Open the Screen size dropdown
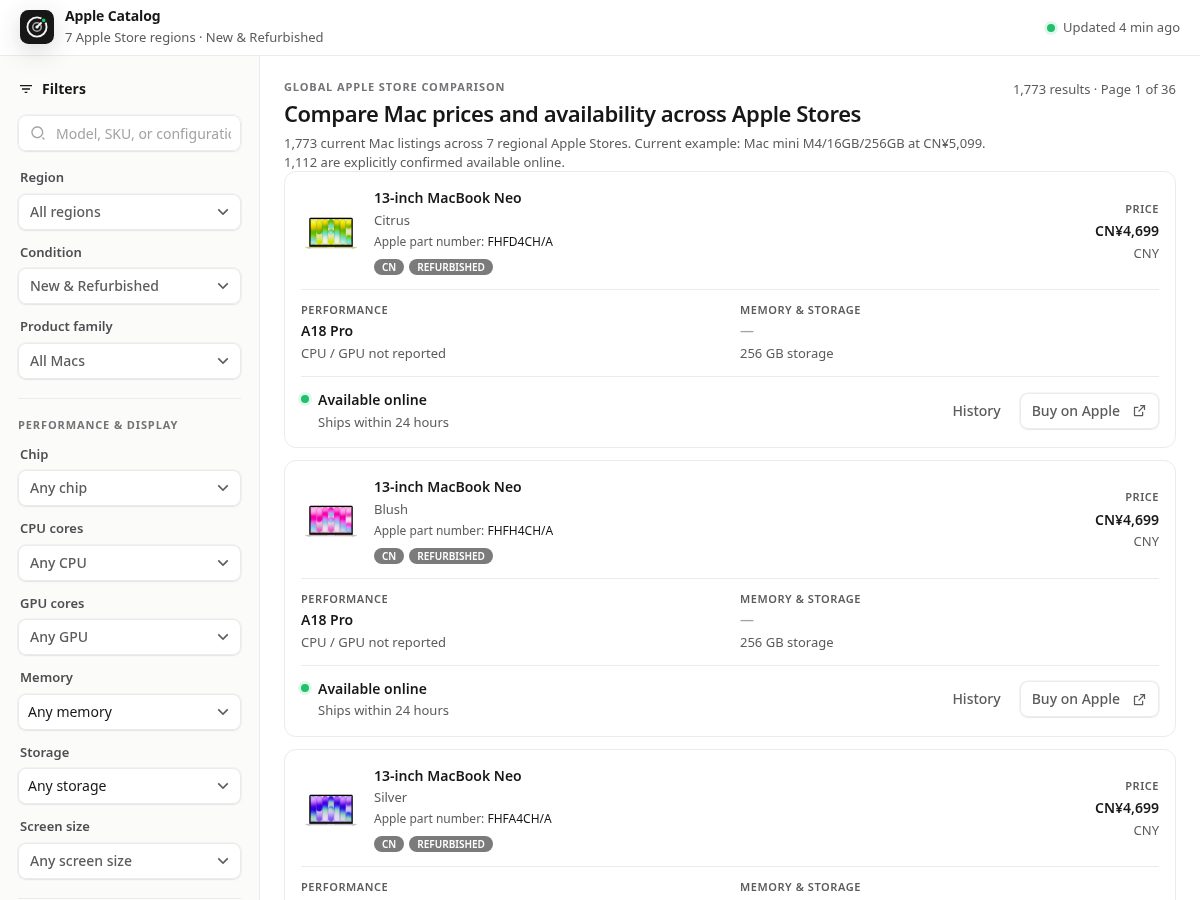 pos(129,861)
